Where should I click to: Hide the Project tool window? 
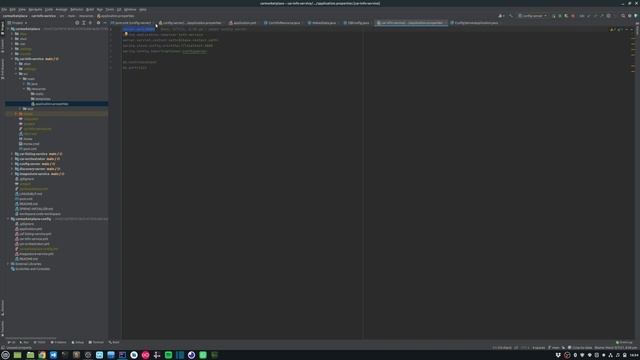tap(105, 23)
